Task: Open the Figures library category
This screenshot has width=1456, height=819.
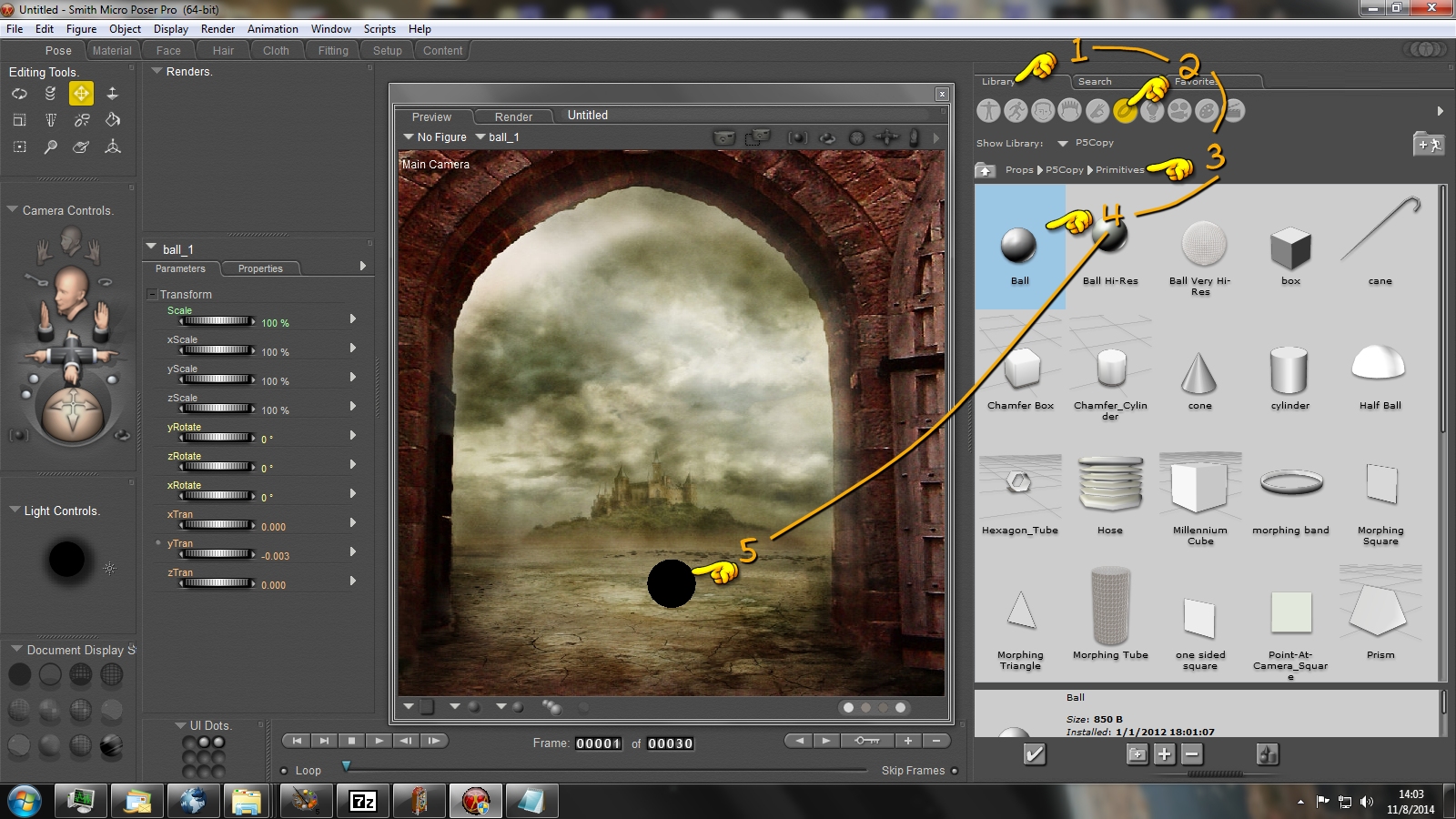Action: tap(988, 111)
